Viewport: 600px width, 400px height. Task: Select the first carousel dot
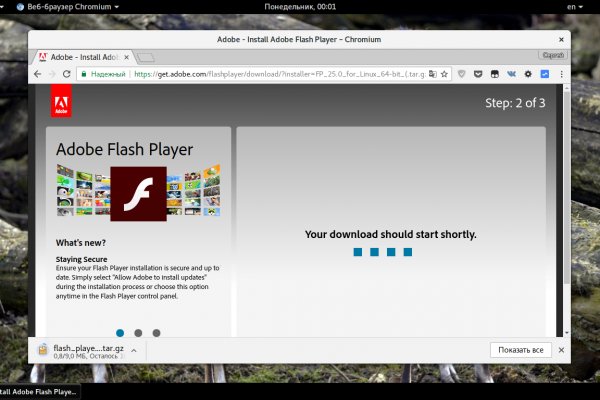click(x=120, y=333)
